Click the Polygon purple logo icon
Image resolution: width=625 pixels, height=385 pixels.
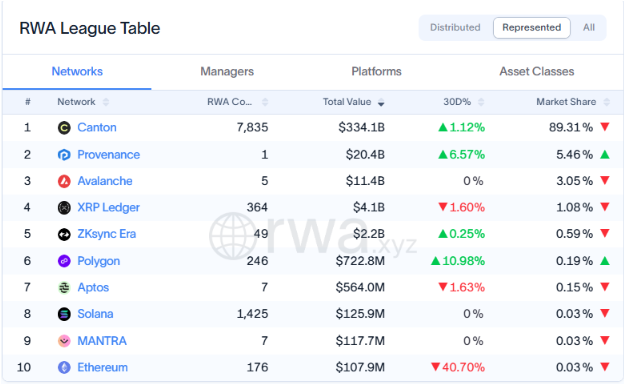(64, 261)
